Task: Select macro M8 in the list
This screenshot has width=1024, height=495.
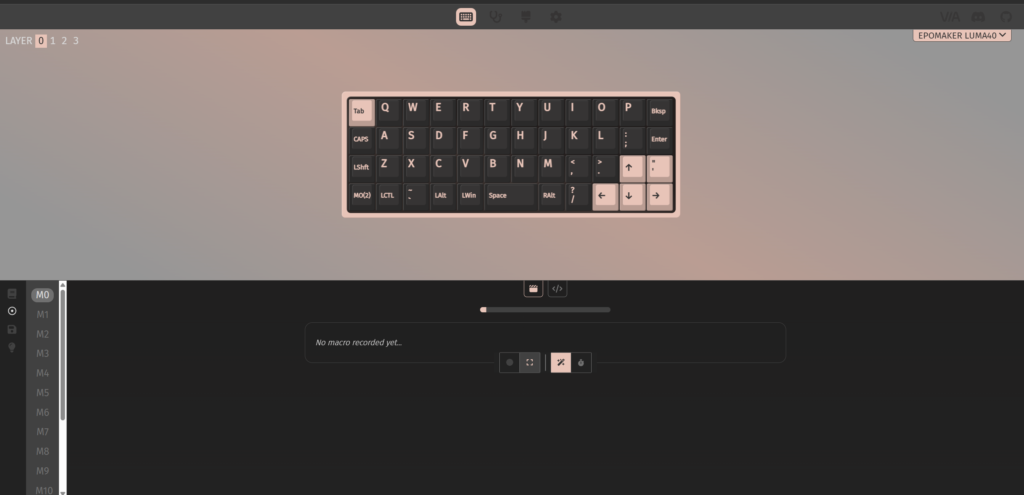Action: pyautogui.click(x=42, y=451)
